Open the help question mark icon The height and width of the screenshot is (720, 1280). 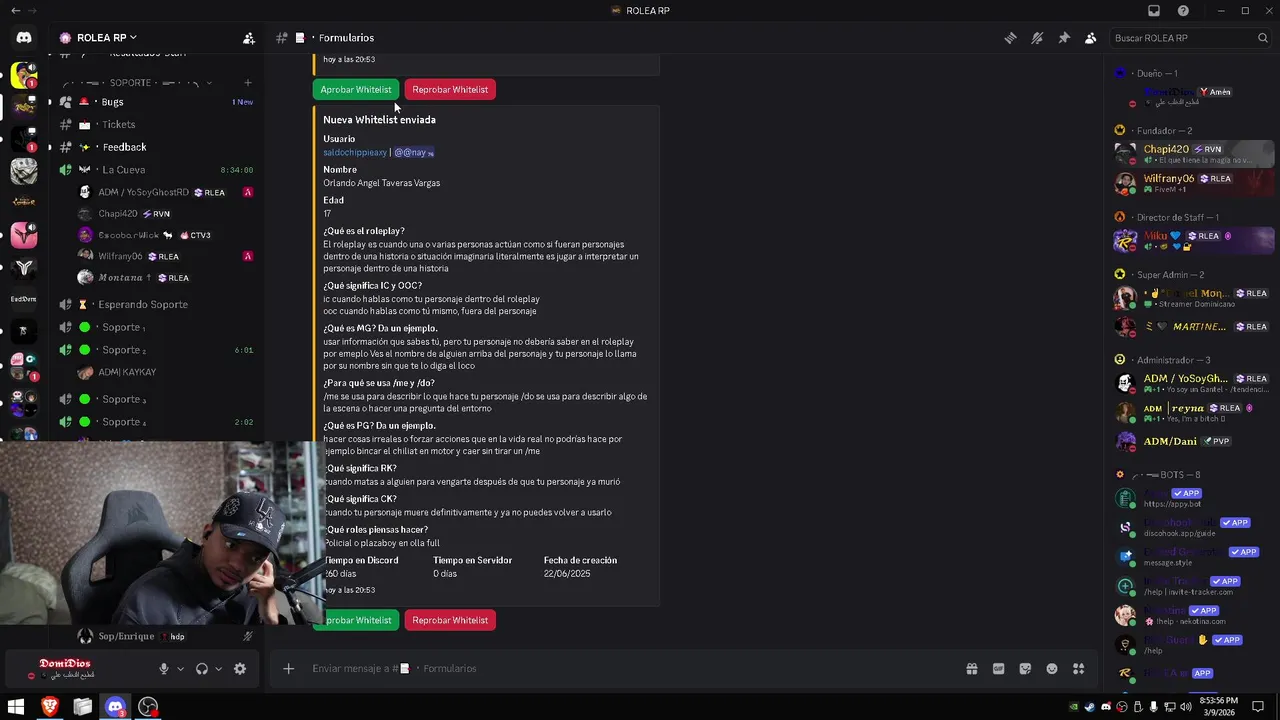click(1183, 10)
